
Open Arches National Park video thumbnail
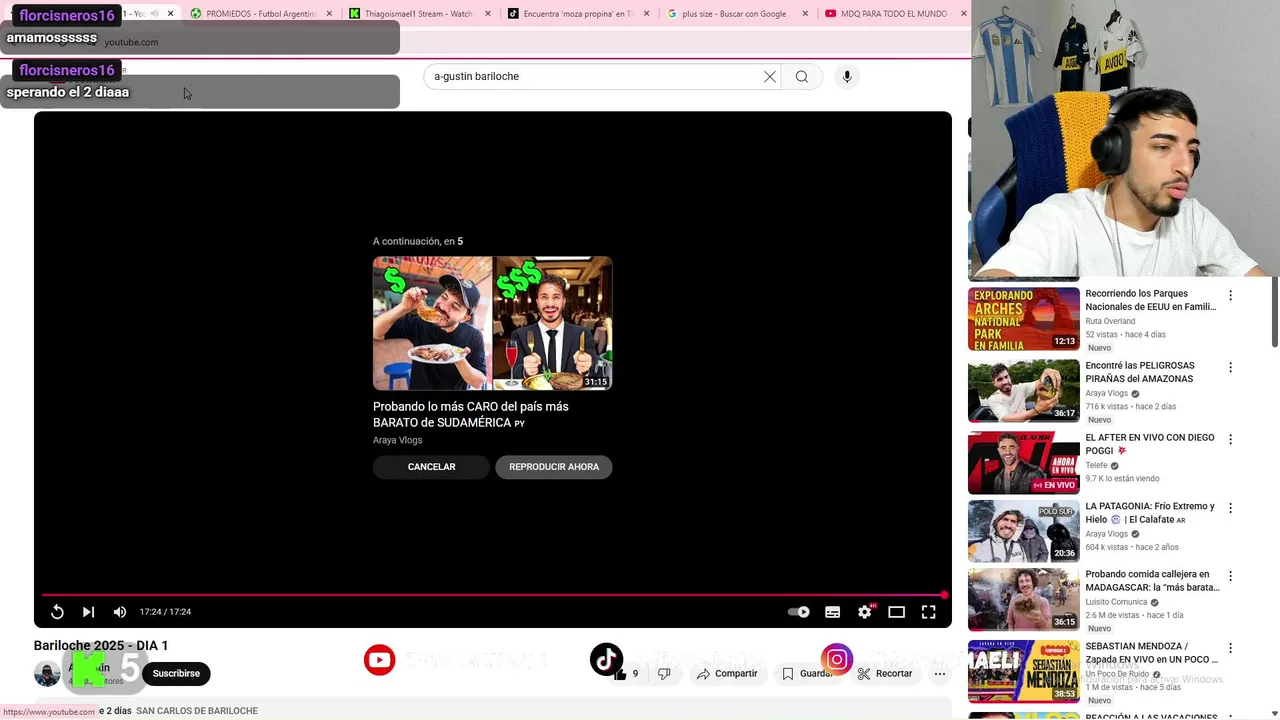point(1024,319)
